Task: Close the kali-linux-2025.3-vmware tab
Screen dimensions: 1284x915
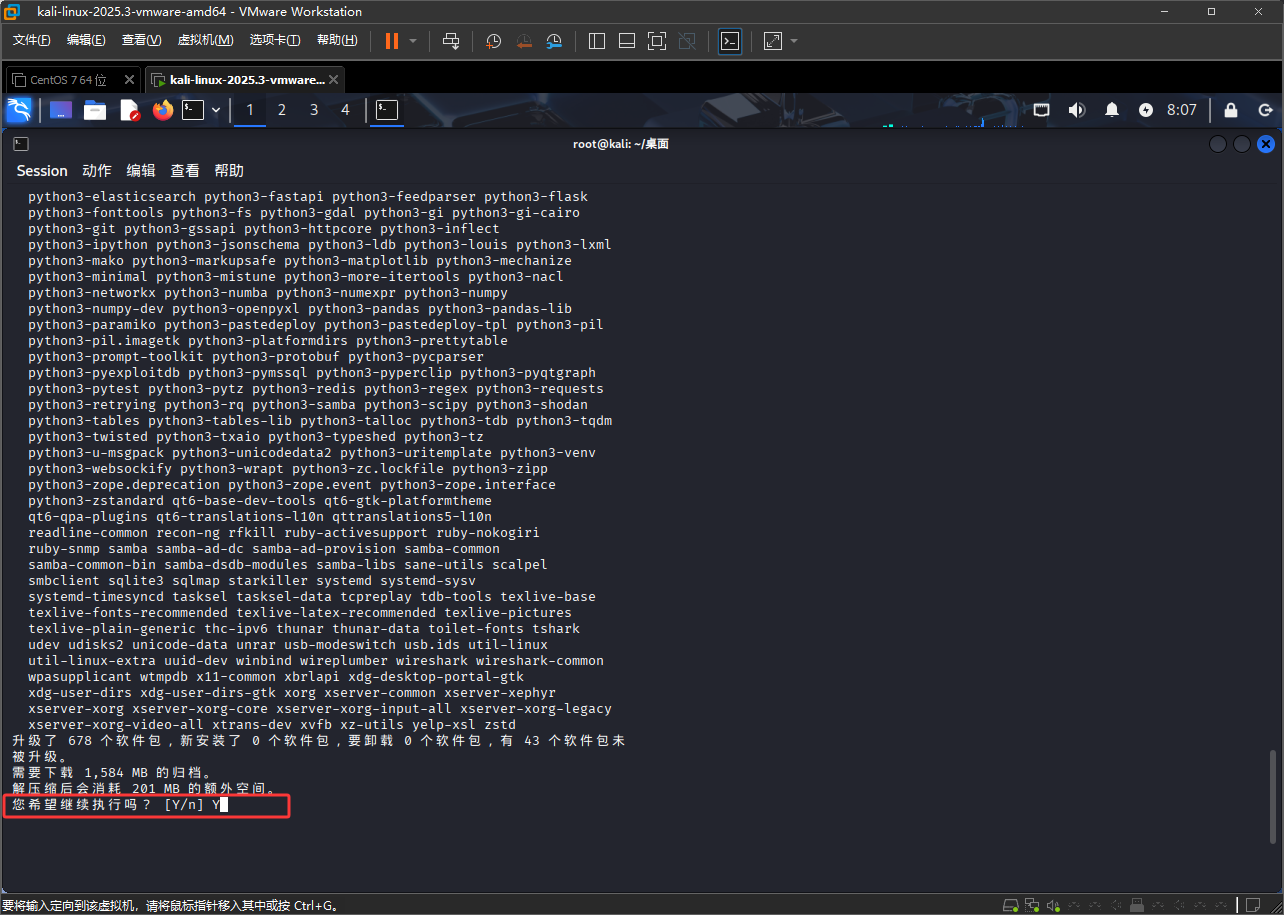Action: click(x=333, y=80)
